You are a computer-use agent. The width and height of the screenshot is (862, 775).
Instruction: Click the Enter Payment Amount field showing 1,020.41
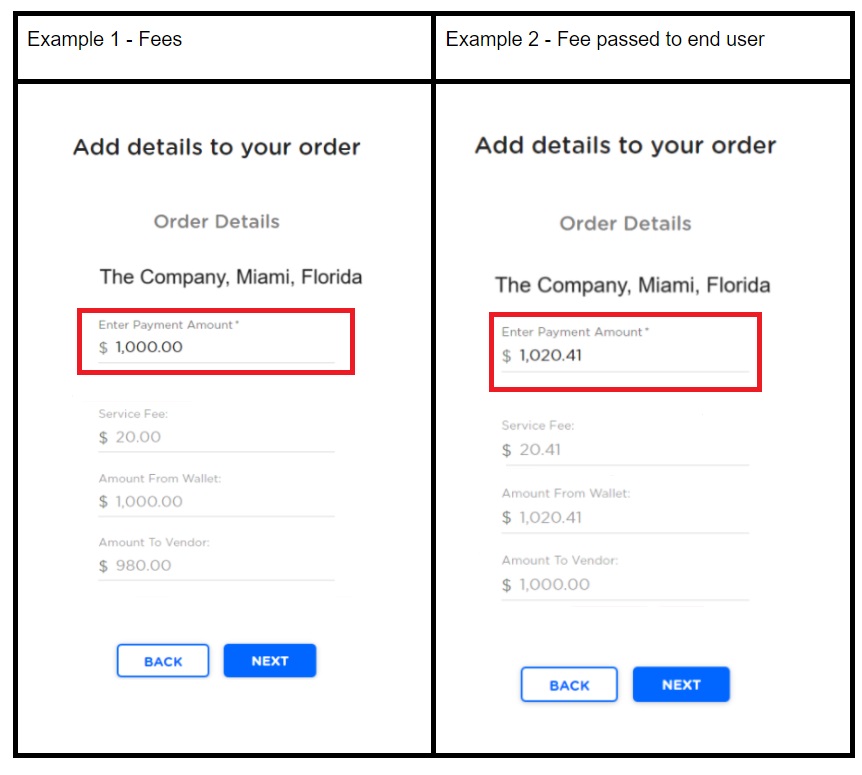(x=624, y=355)
